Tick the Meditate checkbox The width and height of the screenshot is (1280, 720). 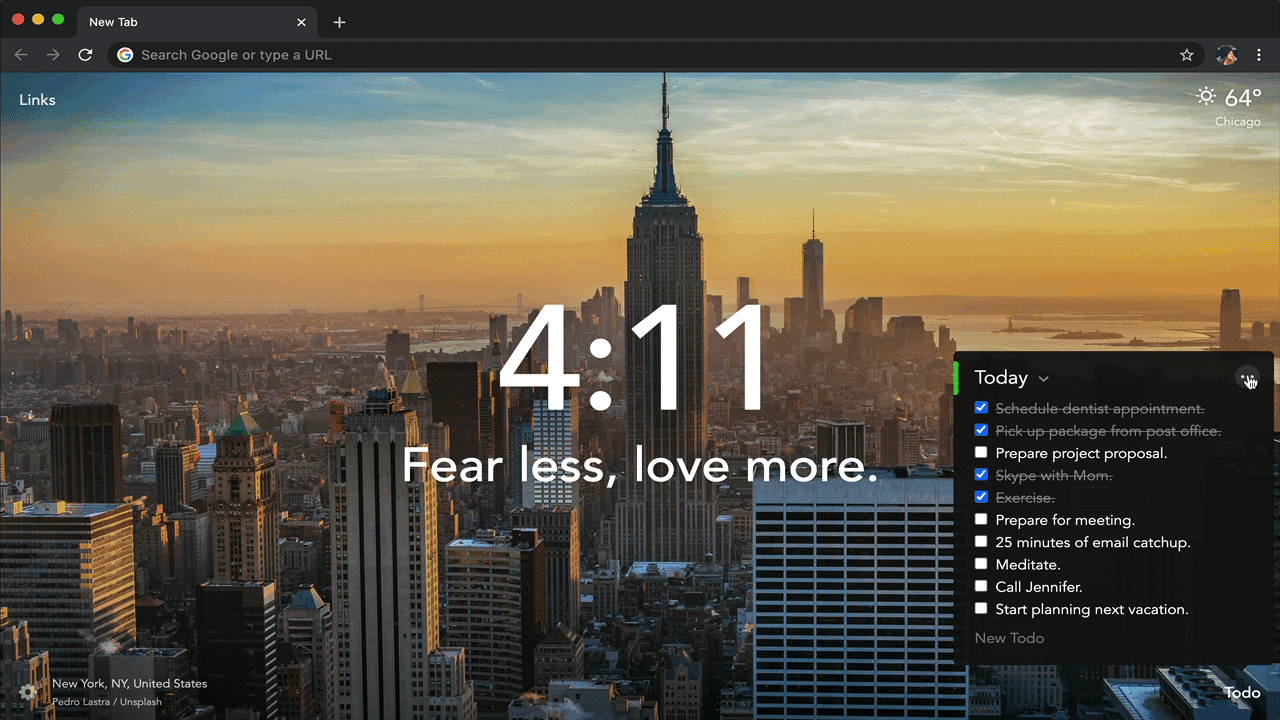click(981, 564)
